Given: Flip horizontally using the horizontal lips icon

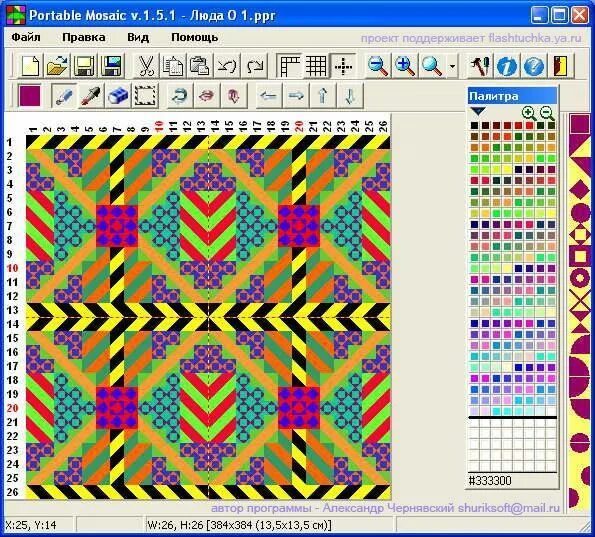Looking at the screenshot, I should pos(207,96).
